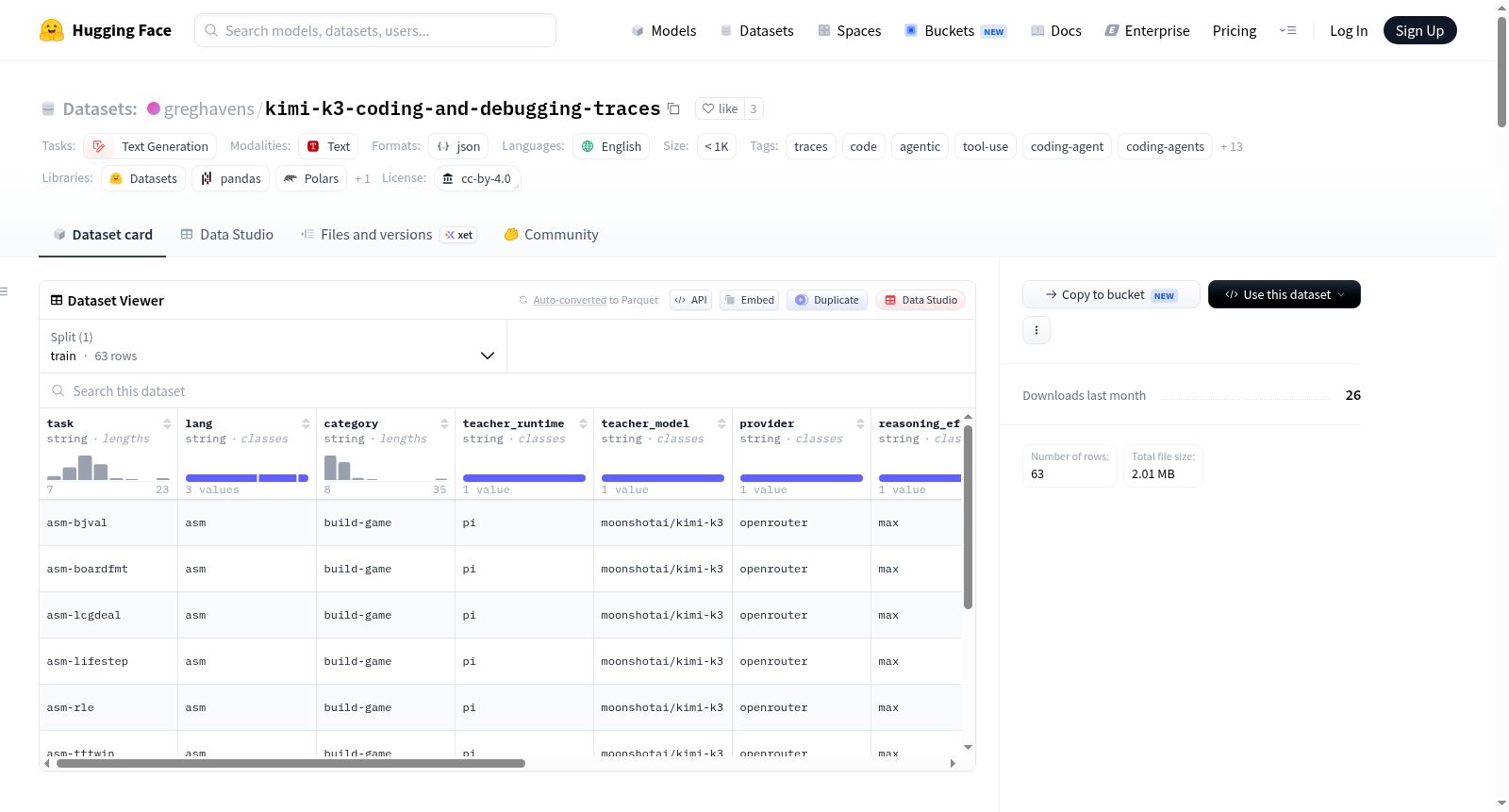Select the json format tag
This screenshot has width=1509, height=812.
pyautogui.click(x=458, y=146)
